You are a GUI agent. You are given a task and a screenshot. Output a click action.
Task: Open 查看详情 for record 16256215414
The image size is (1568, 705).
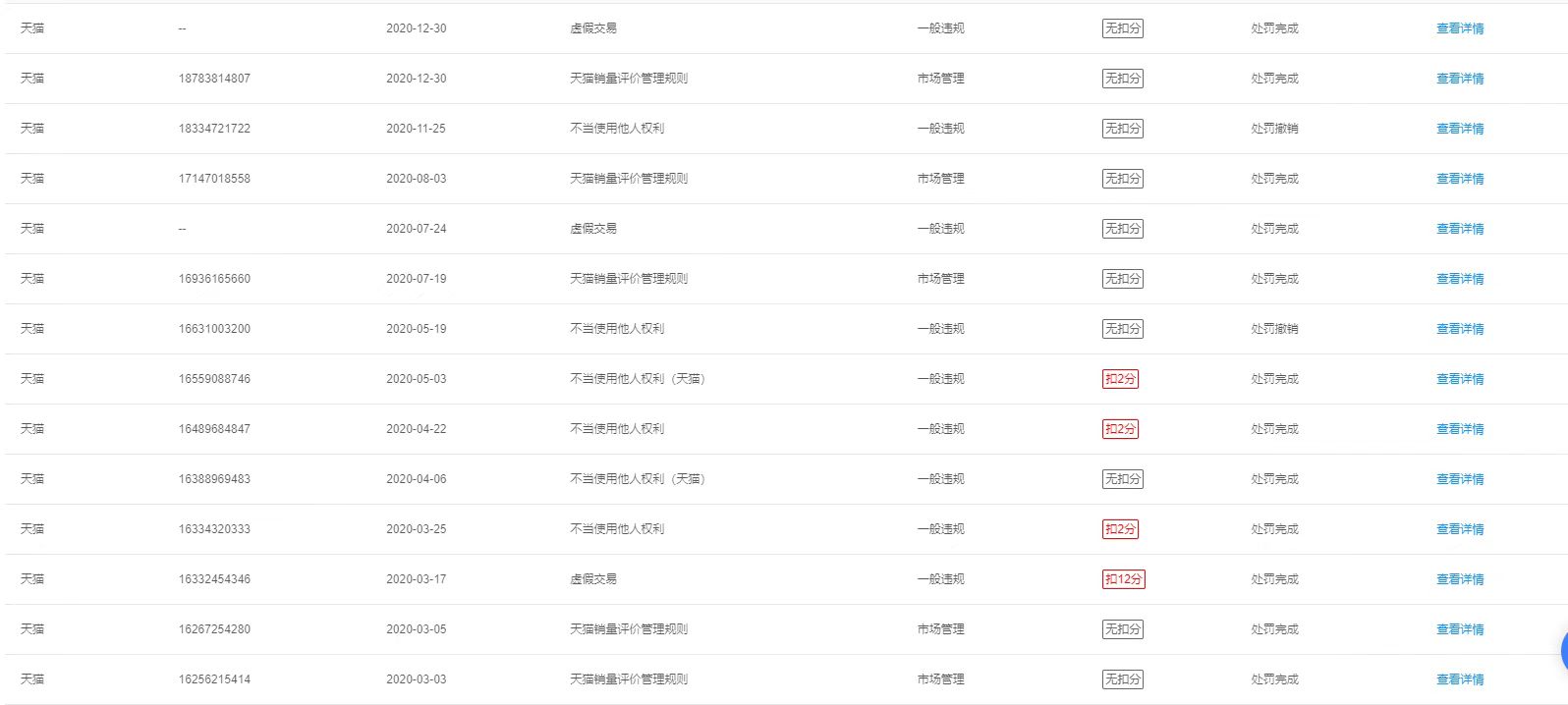coord(1460,679)
